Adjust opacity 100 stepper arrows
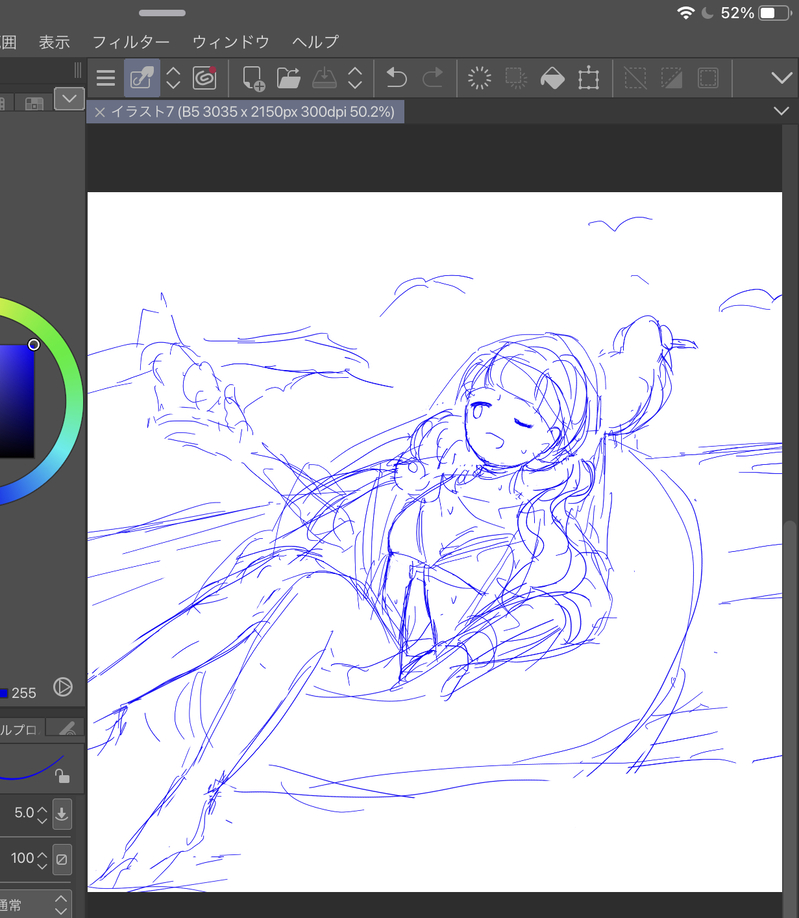This screenshot has width=799, height=918. coord(42,859)
